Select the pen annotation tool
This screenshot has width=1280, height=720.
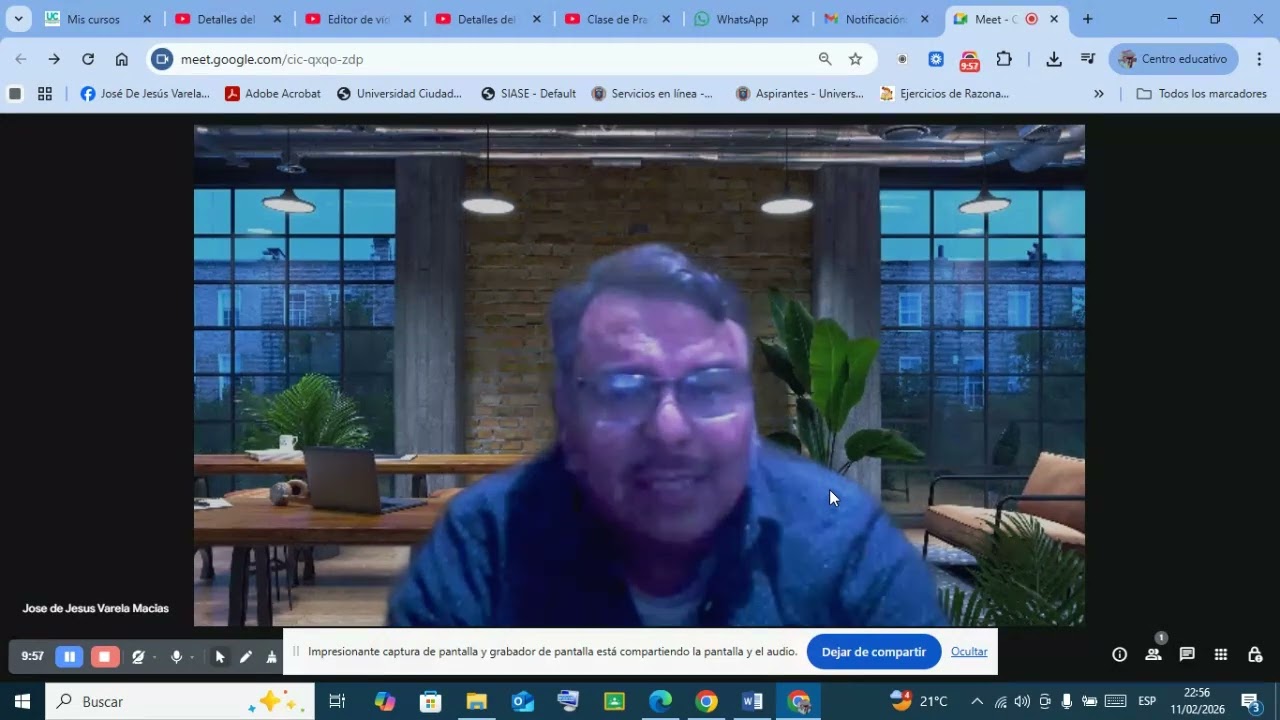click(x=245, y=657)
